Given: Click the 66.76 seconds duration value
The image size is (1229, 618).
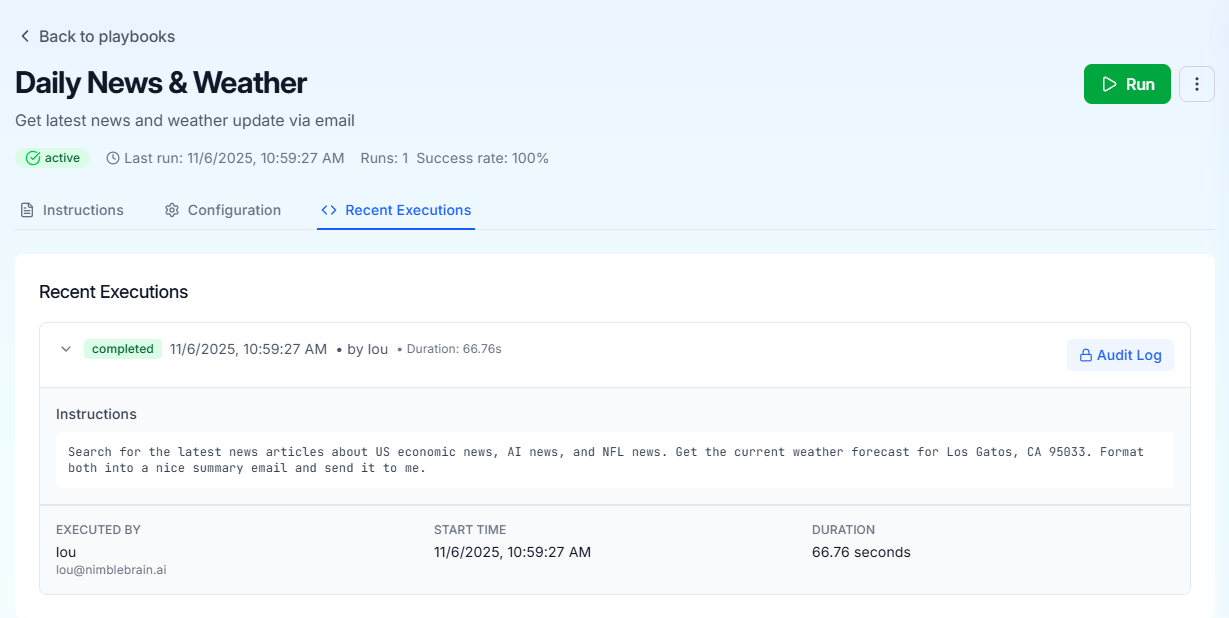Looking at the screenshot, I should tap(861, 552).
